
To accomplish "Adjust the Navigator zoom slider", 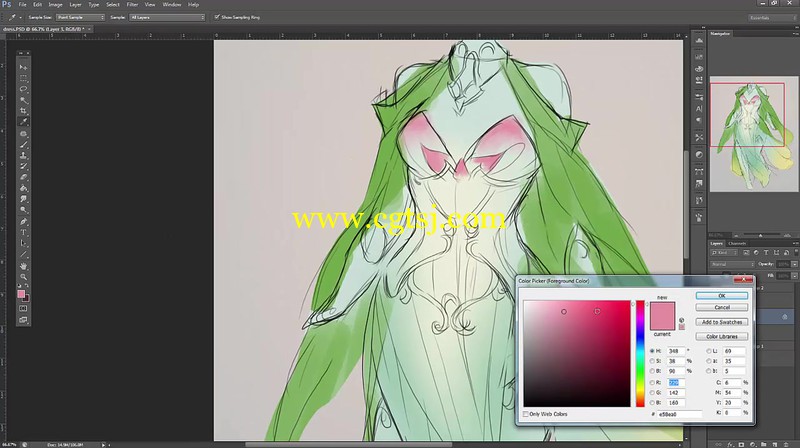I will pos(760,236).
